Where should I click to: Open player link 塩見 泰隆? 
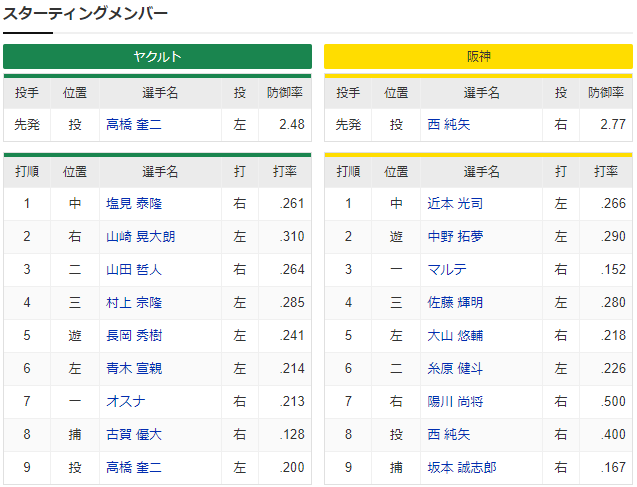pyautogui.click(x=134, y=203)
